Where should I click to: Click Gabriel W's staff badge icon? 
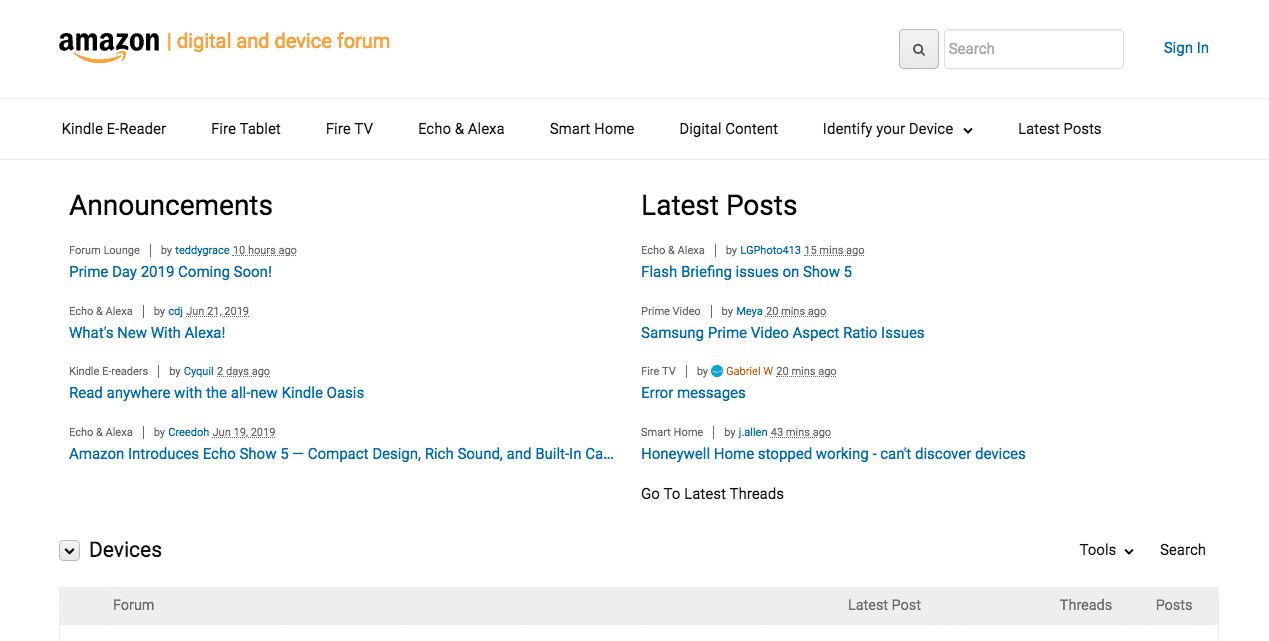point(717,371)
